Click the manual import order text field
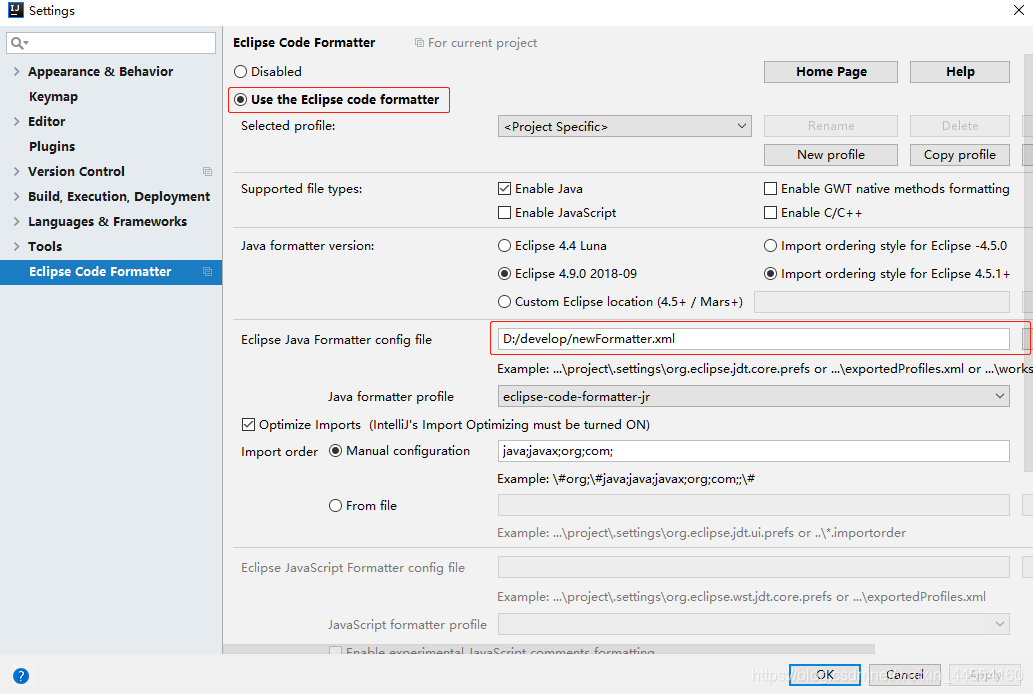Viewport: 1033px width, 694px height. click(754, 451)
